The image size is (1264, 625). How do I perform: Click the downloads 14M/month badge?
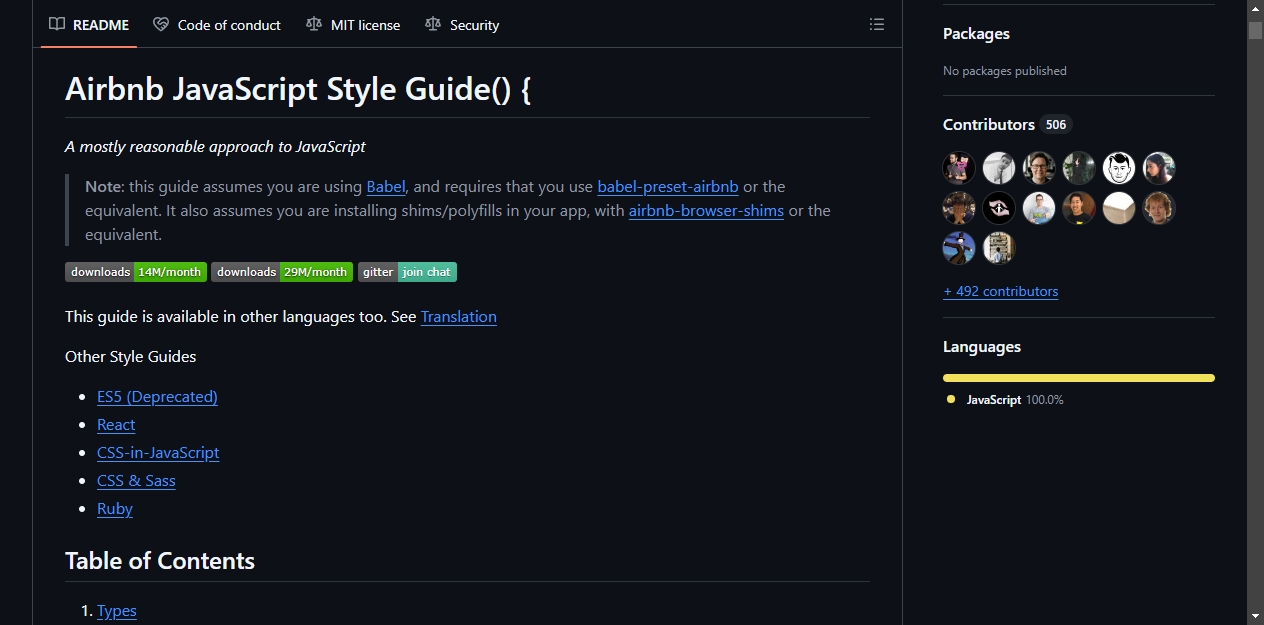[x=136, y=272]
